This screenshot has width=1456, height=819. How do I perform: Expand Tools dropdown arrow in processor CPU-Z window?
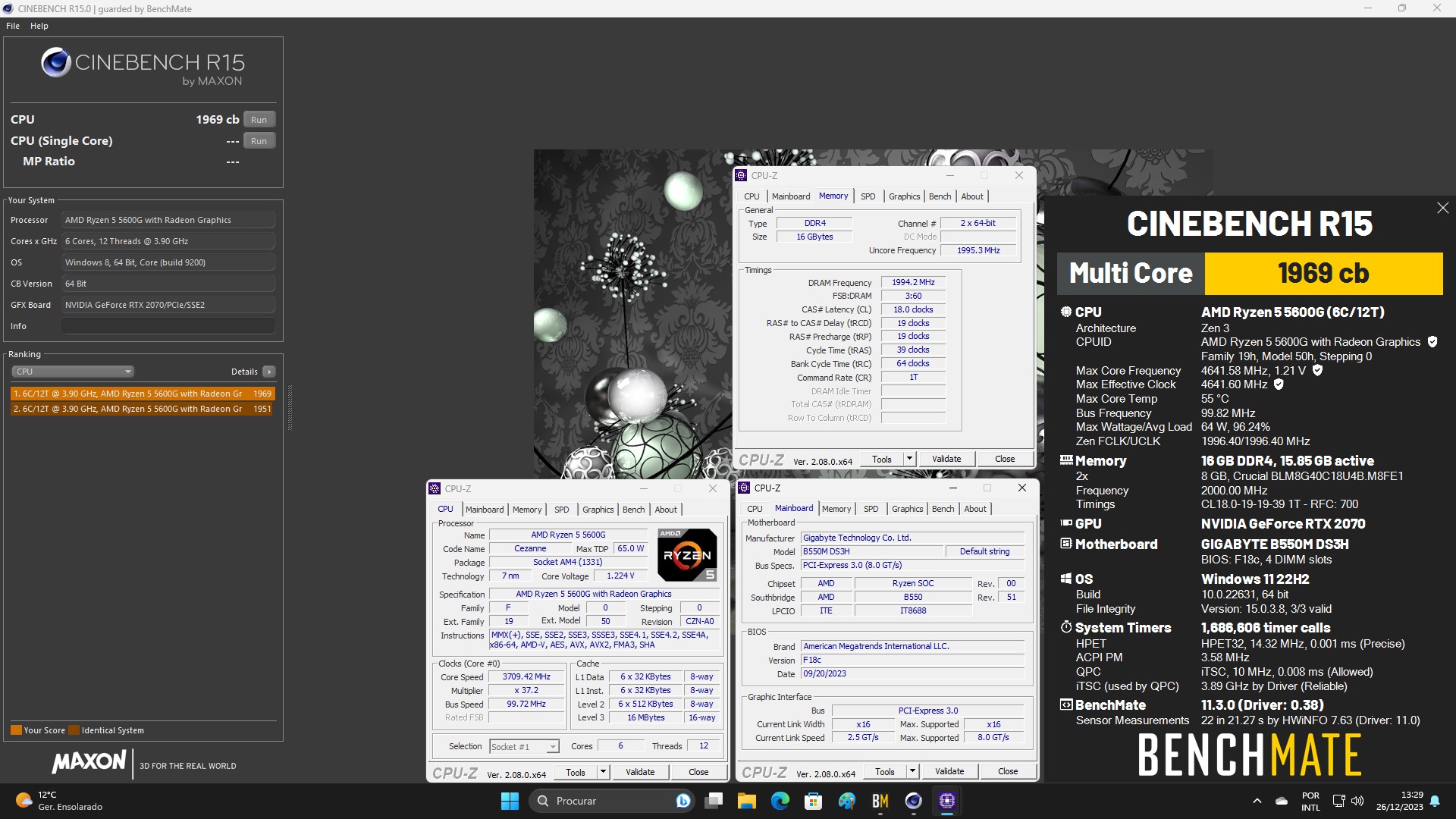pos(603,772)
